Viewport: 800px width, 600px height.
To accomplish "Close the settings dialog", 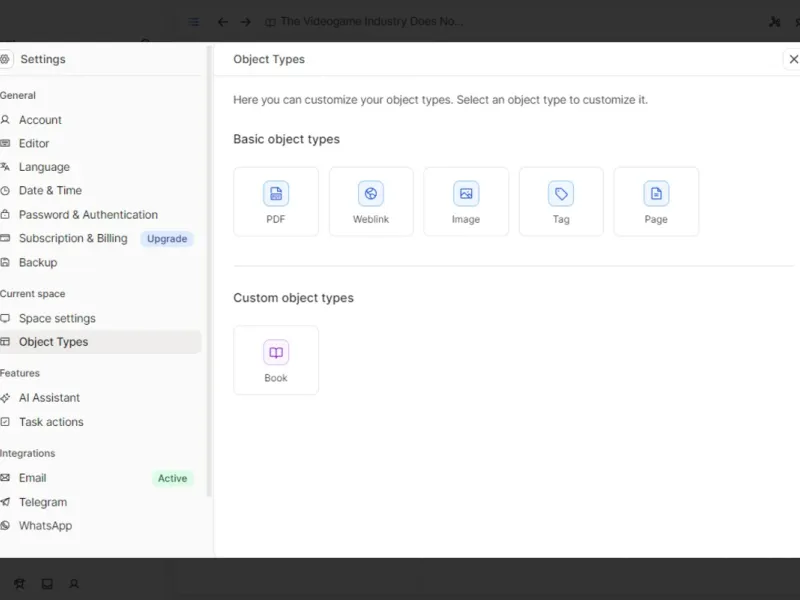I will tap(793, 59).
